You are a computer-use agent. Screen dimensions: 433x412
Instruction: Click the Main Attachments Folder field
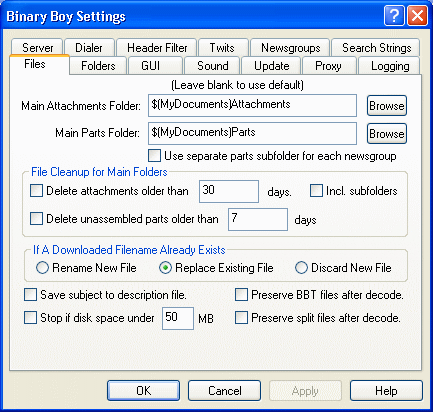[252, 105]
